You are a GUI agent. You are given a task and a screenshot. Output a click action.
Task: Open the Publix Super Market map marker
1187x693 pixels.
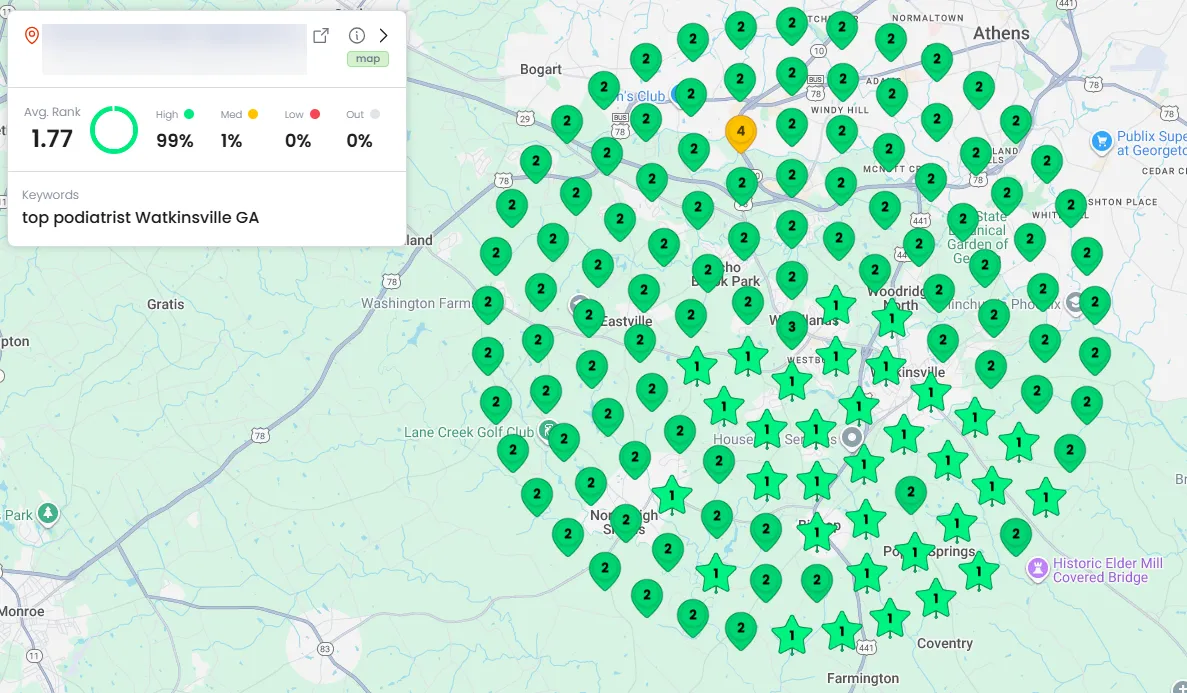pyautogui.click(x=1101, y=141)
